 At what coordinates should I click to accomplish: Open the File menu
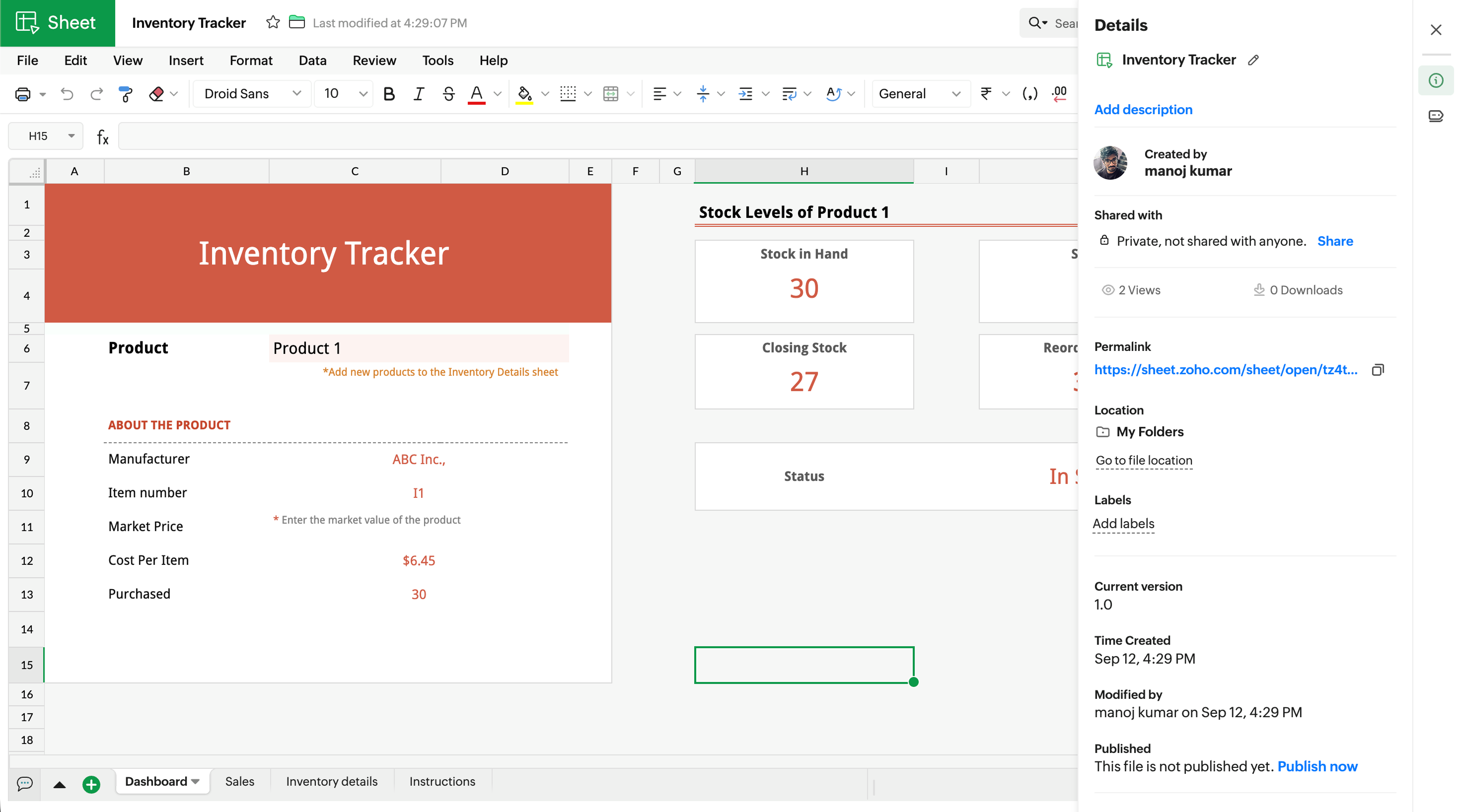pos(28,61)
